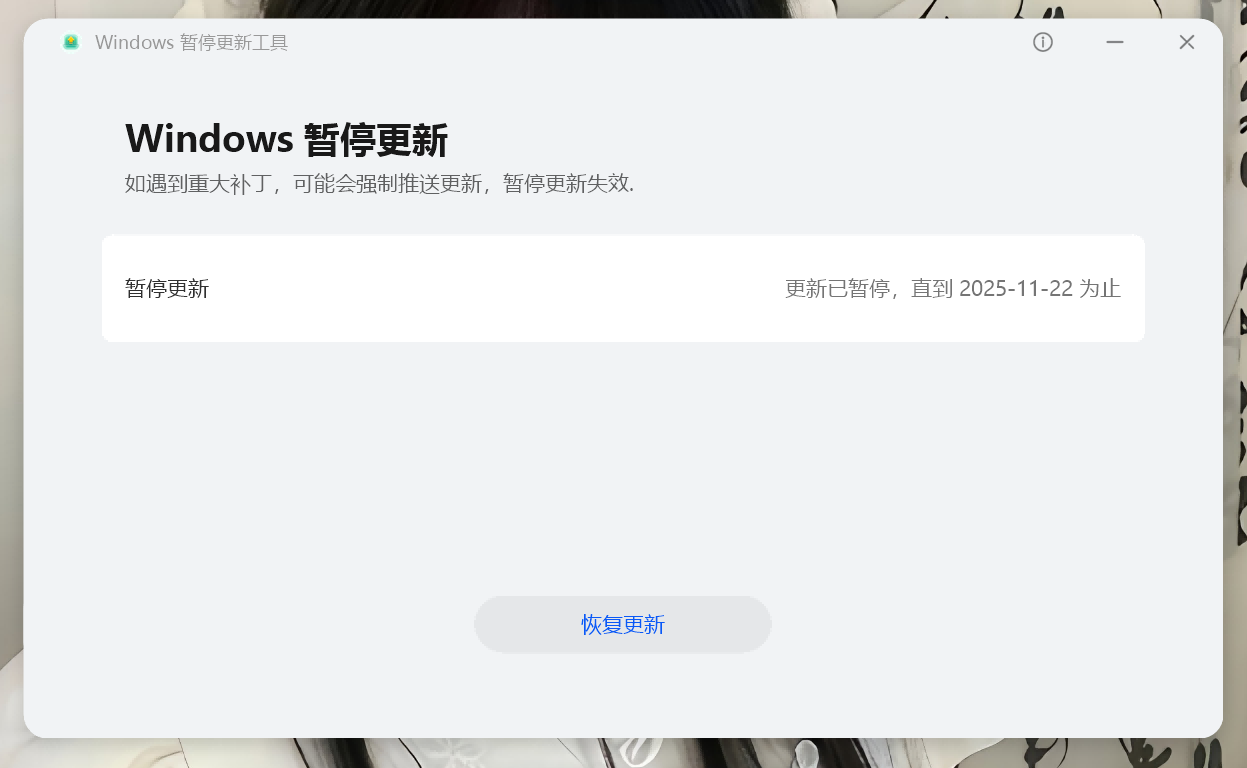Click the green app icon in the title bar
Viewport: 1247px width, 768px height.
(x=69, y=41)
